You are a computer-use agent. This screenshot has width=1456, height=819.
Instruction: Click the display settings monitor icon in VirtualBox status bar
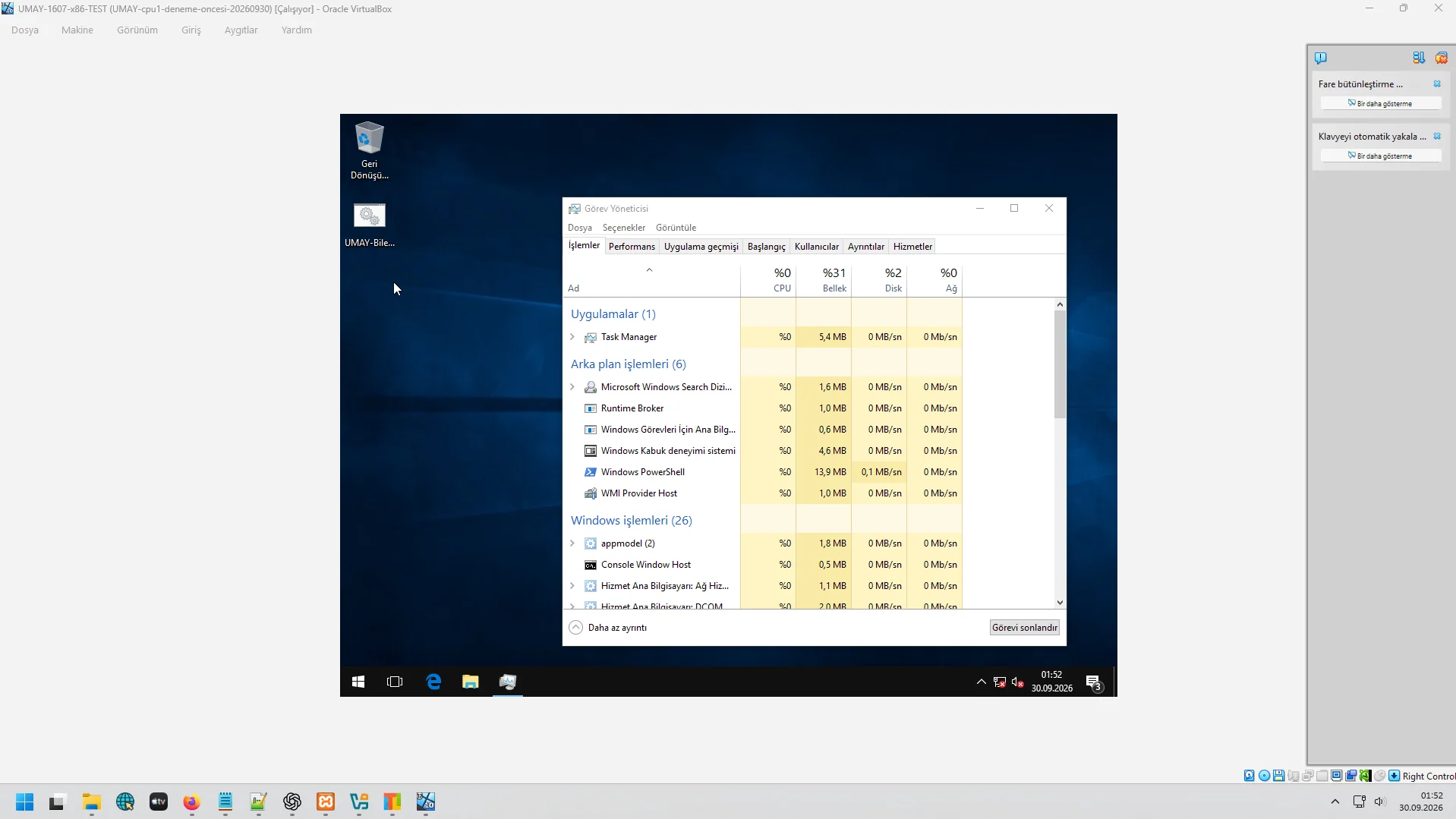coord(1337,776)
